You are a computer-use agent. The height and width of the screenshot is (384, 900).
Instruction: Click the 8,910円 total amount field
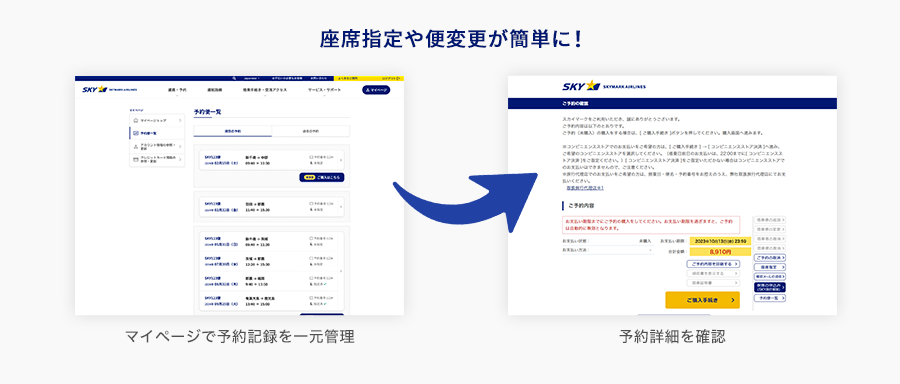coord(720,251)
